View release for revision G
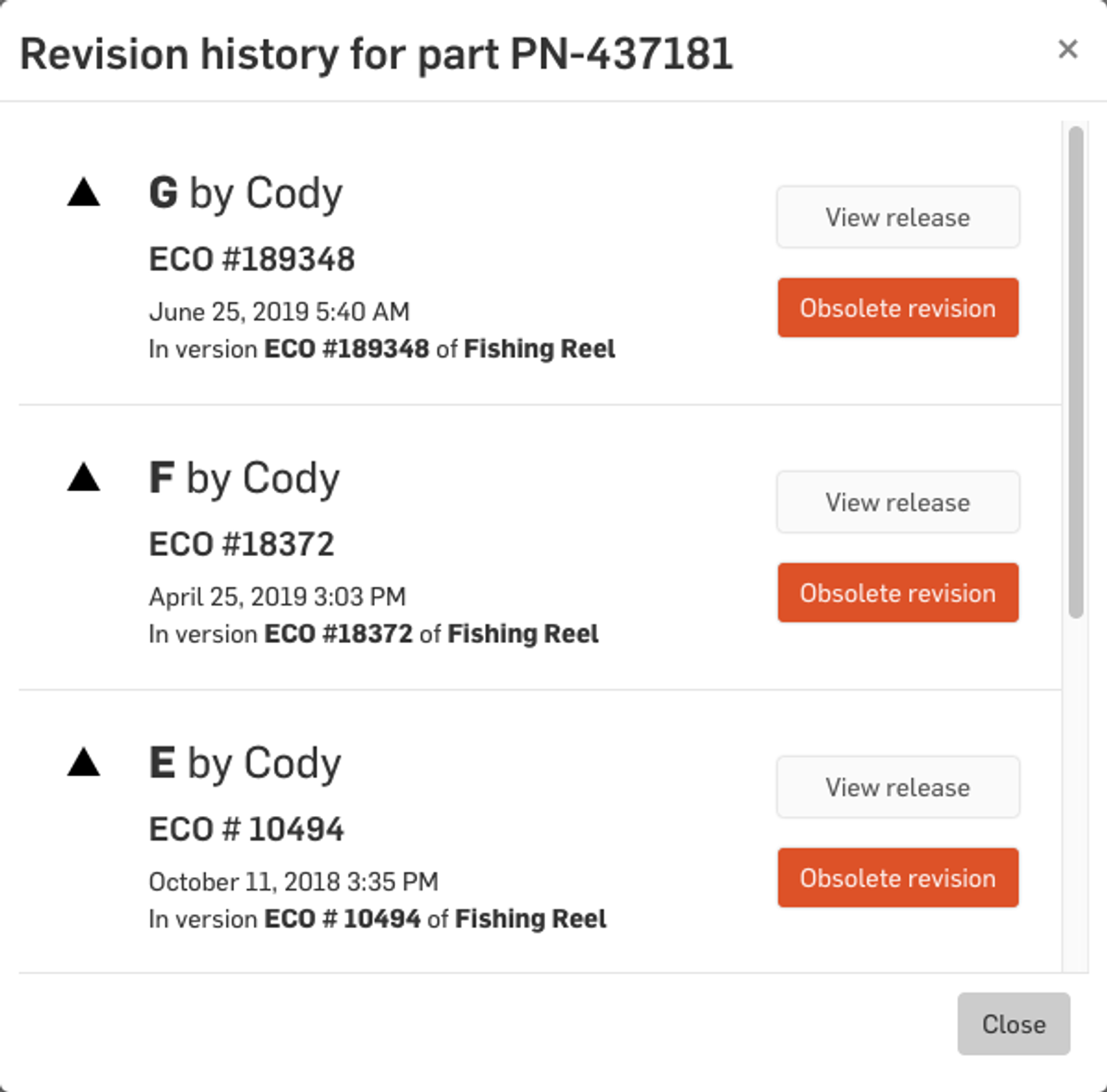The width and height of the screenshot is (1107, 1092). (897, 217)
